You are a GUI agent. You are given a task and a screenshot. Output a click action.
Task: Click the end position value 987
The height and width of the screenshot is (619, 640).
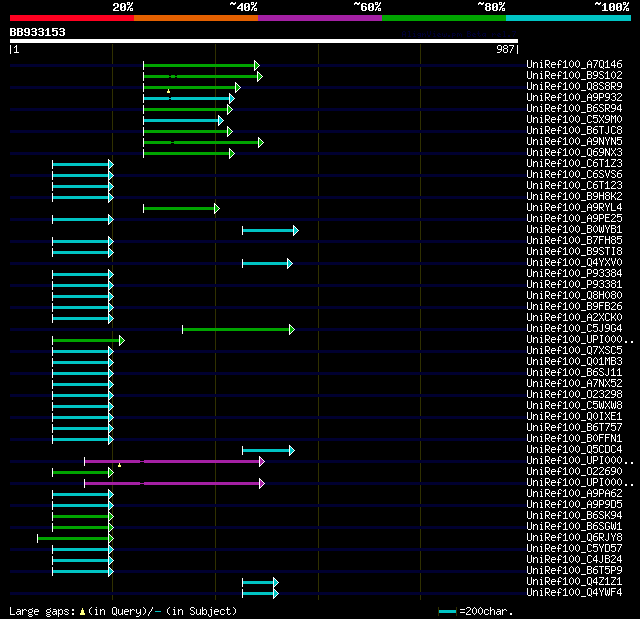[x=505, y=49]
